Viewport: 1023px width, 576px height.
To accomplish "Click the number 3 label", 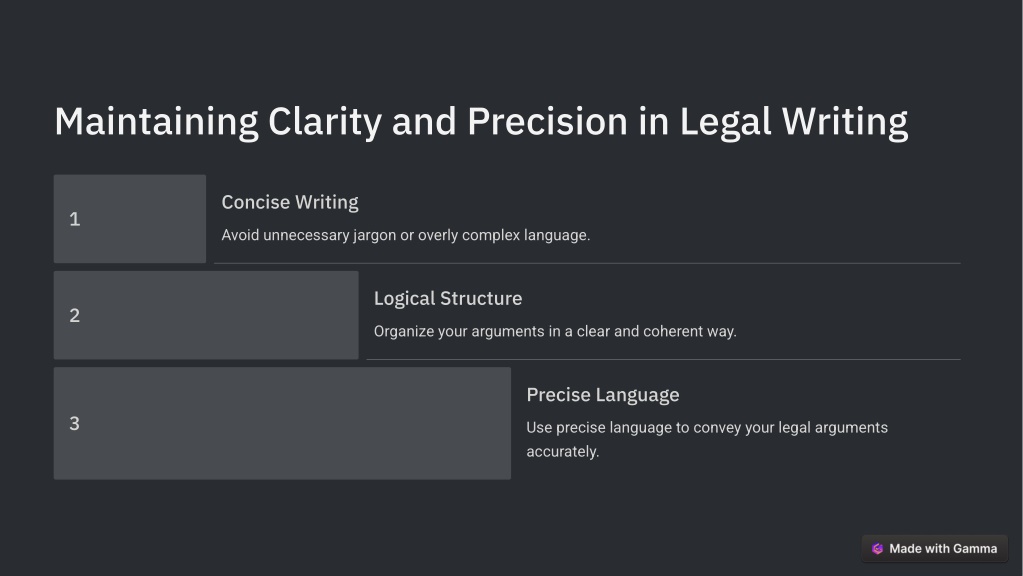I will [x=74, y=424].
